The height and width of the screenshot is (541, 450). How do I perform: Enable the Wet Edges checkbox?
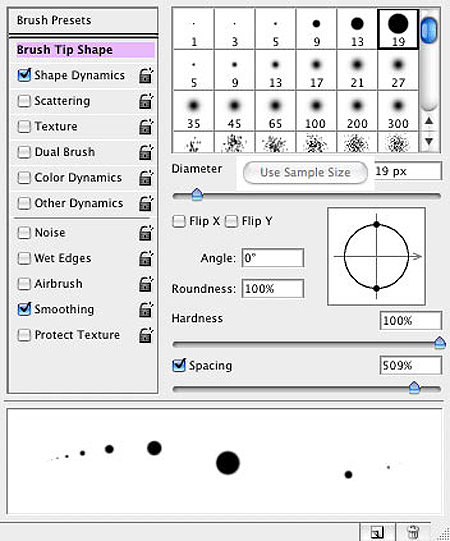(x=24, y=258)
